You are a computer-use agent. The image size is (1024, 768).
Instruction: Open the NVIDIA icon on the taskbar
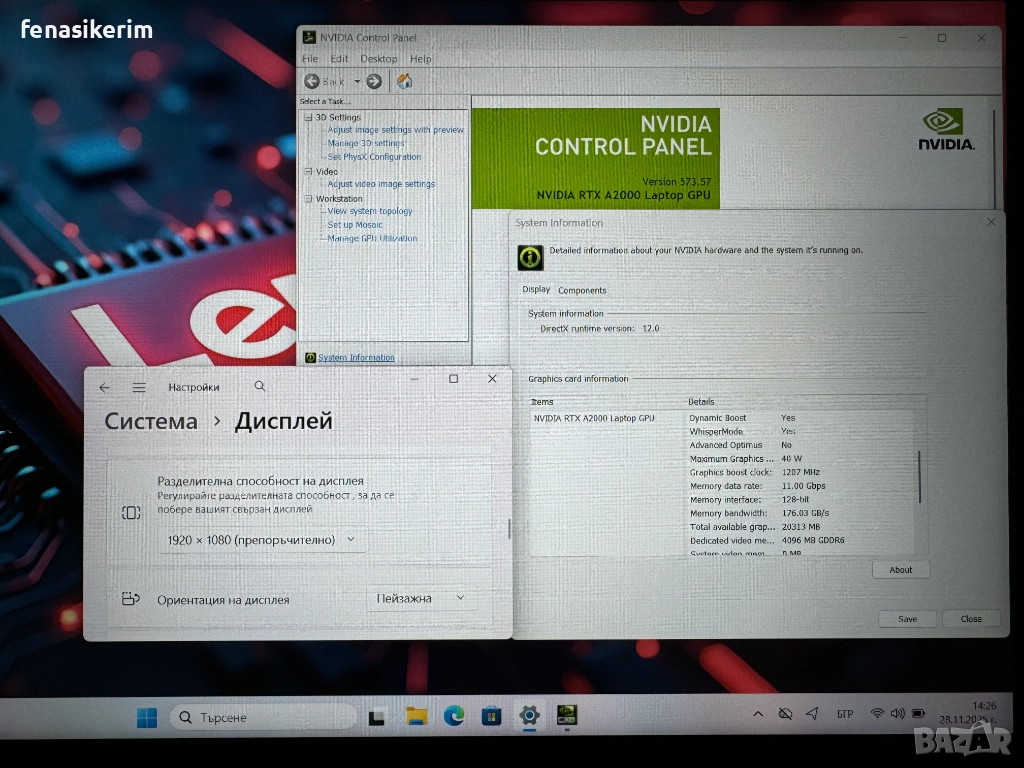(566, 715)
